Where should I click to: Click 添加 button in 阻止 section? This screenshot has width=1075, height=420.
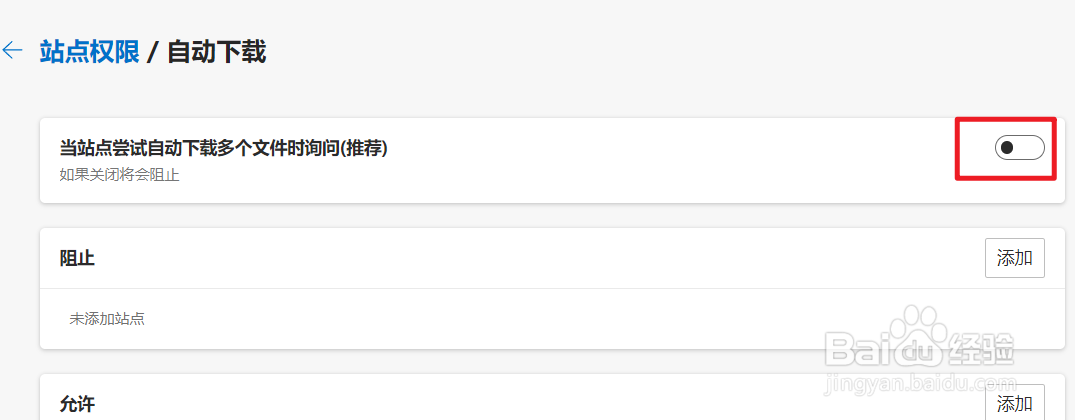(x=1014, y=258)
